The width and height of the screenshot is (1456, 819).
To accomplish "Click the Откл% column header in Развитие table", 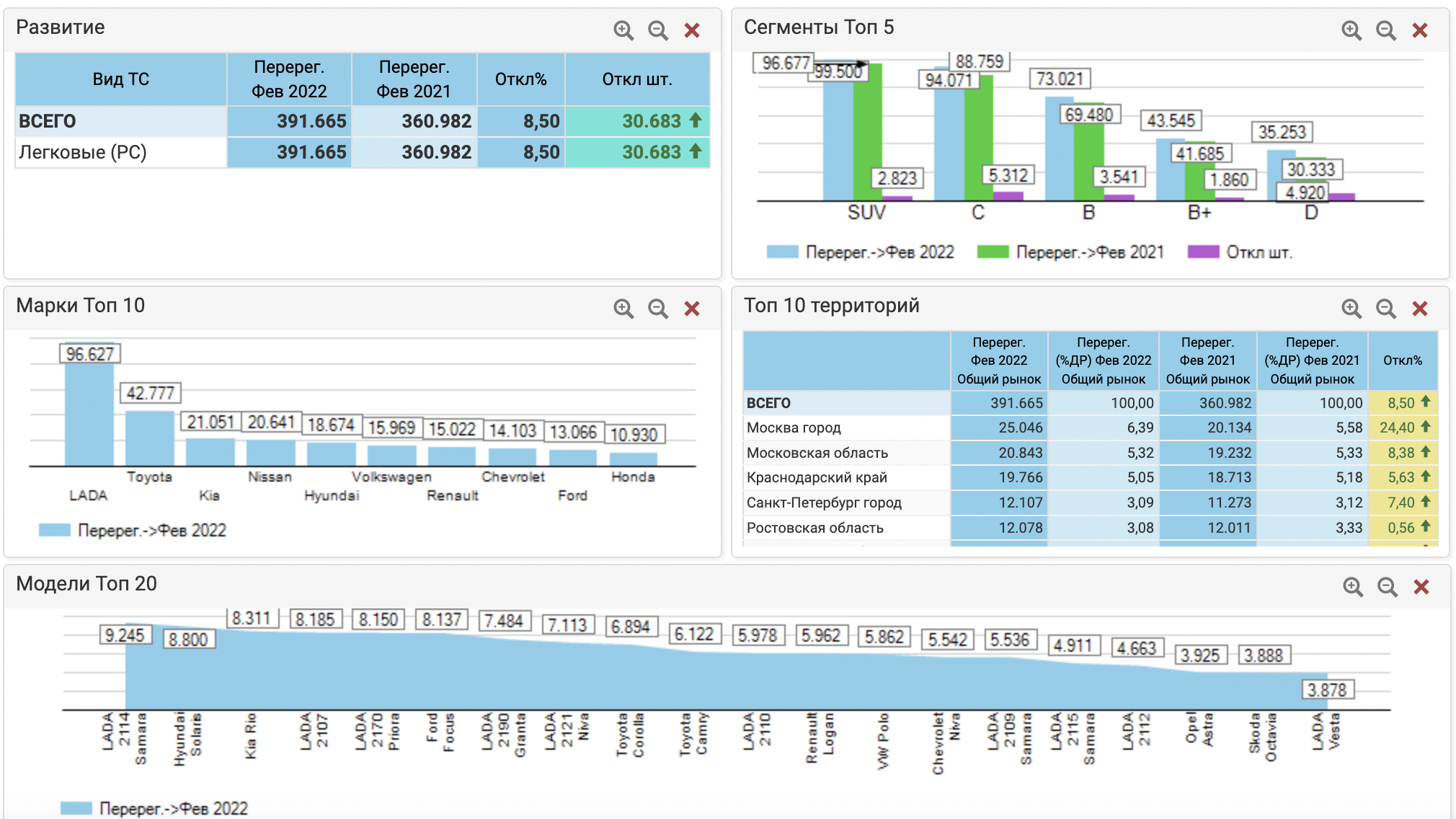I will coord(520,79).
